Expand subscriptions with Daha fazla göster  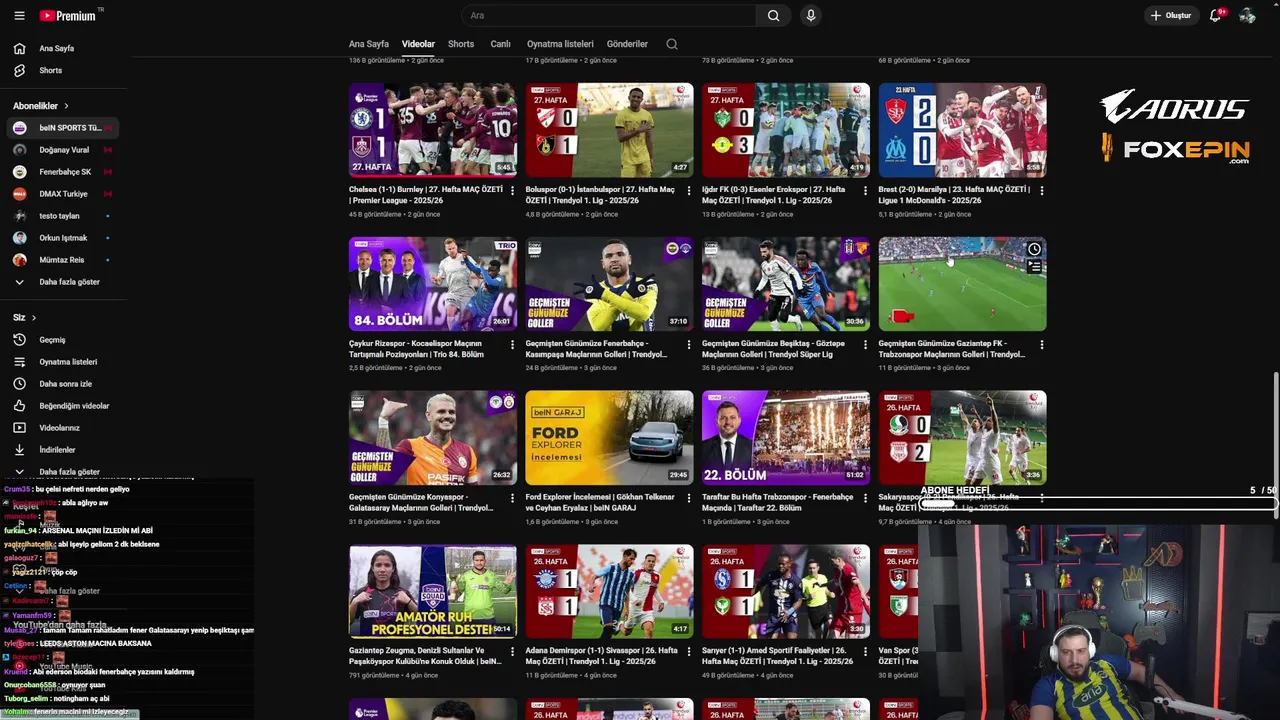click(x=63, y=282)
